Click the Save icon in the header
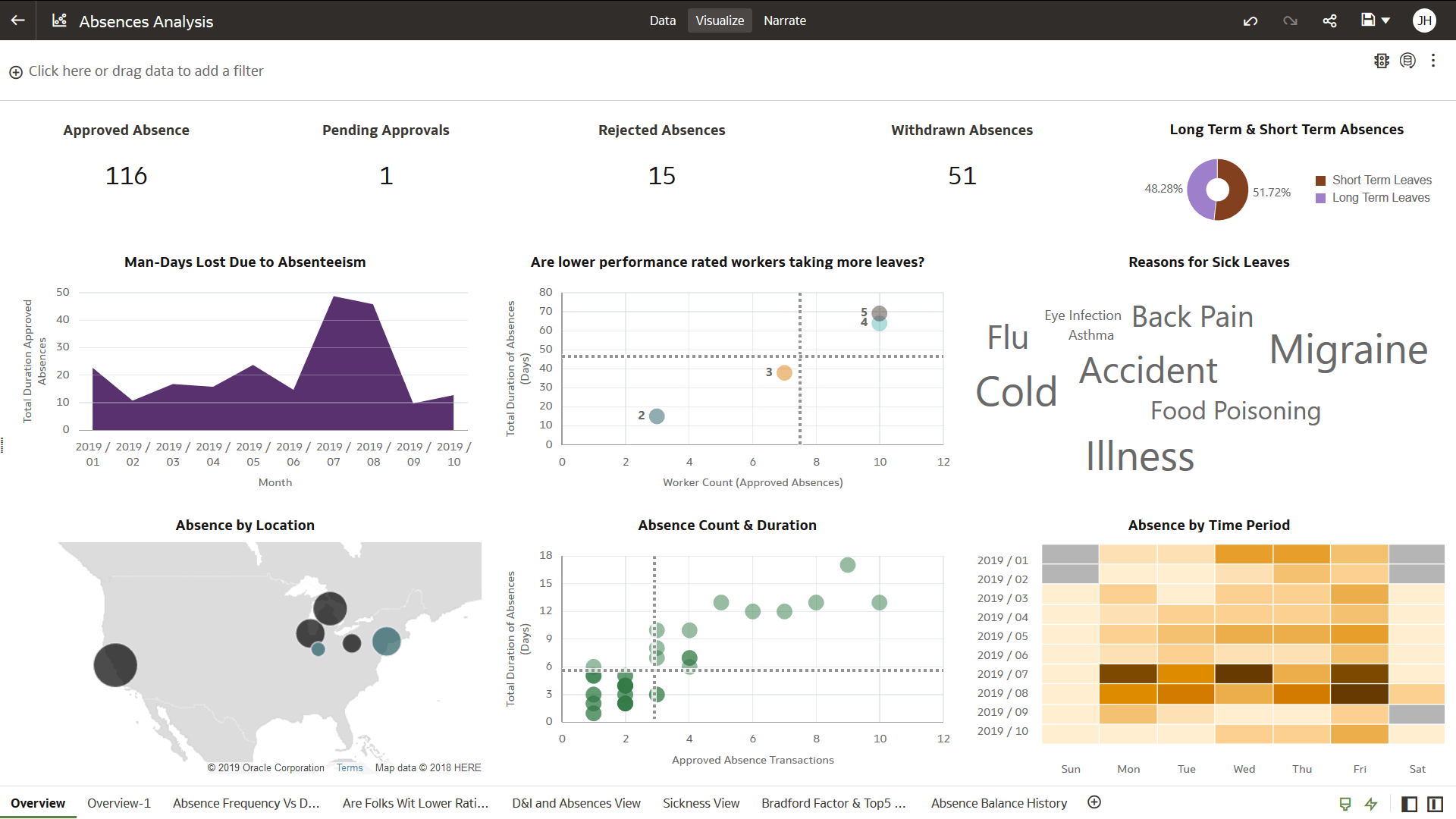The image size is (1456, 819). point(1369,20)
